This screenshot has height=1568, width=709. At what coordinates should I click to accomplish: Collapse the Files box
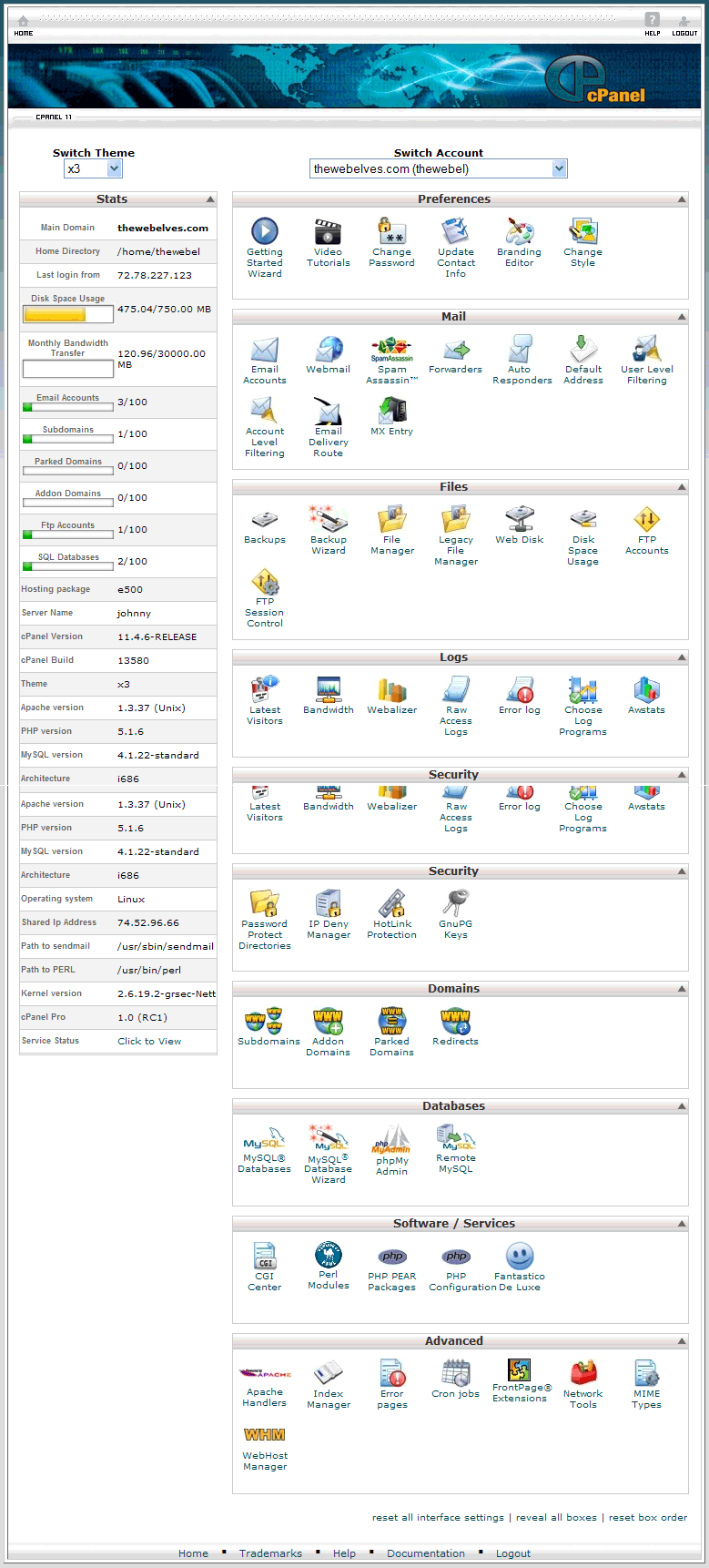pos(682,487)
